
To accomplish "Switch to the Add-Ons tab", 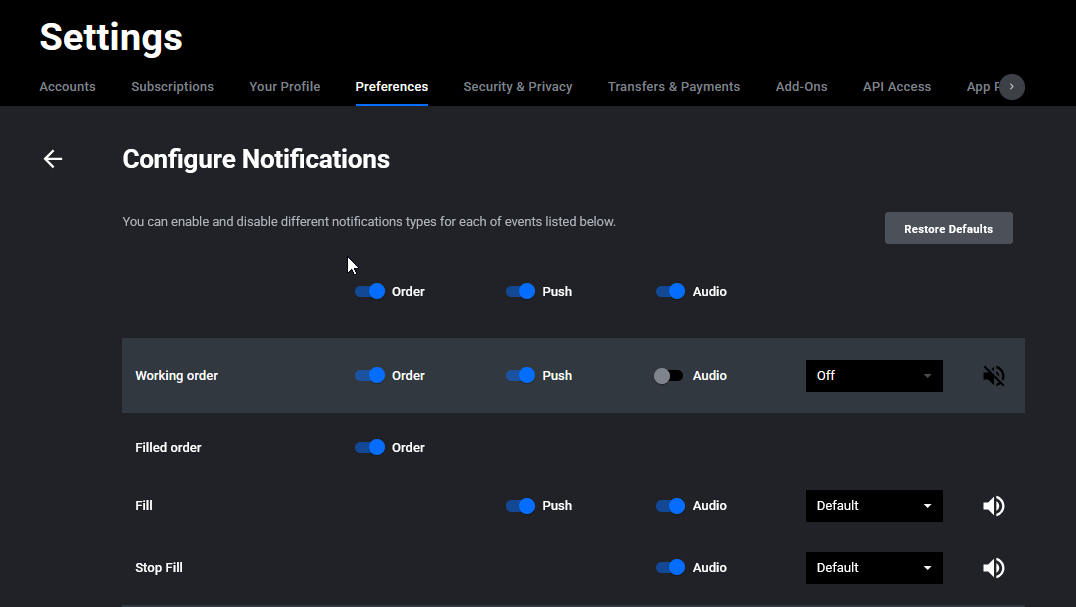I will click(x=802, y=87).
